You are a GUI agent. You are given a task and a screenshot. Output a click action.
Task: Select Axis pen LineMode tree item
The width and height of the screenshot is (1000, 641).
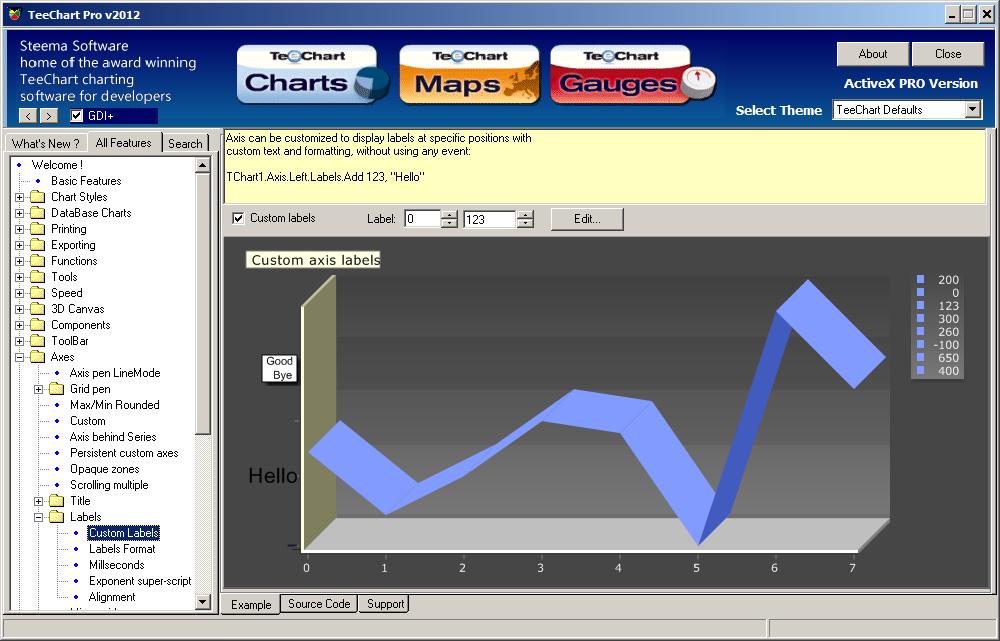click(115, 372)
